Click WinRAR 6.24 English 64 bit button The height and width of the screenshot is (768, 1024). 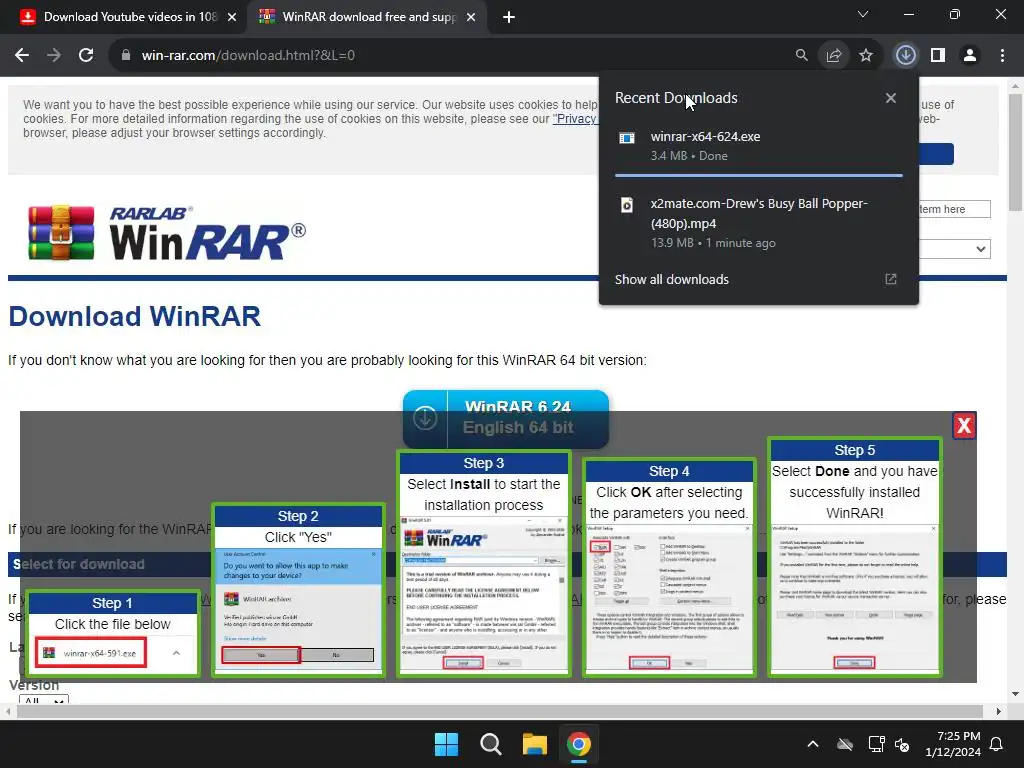click(505, 418)
